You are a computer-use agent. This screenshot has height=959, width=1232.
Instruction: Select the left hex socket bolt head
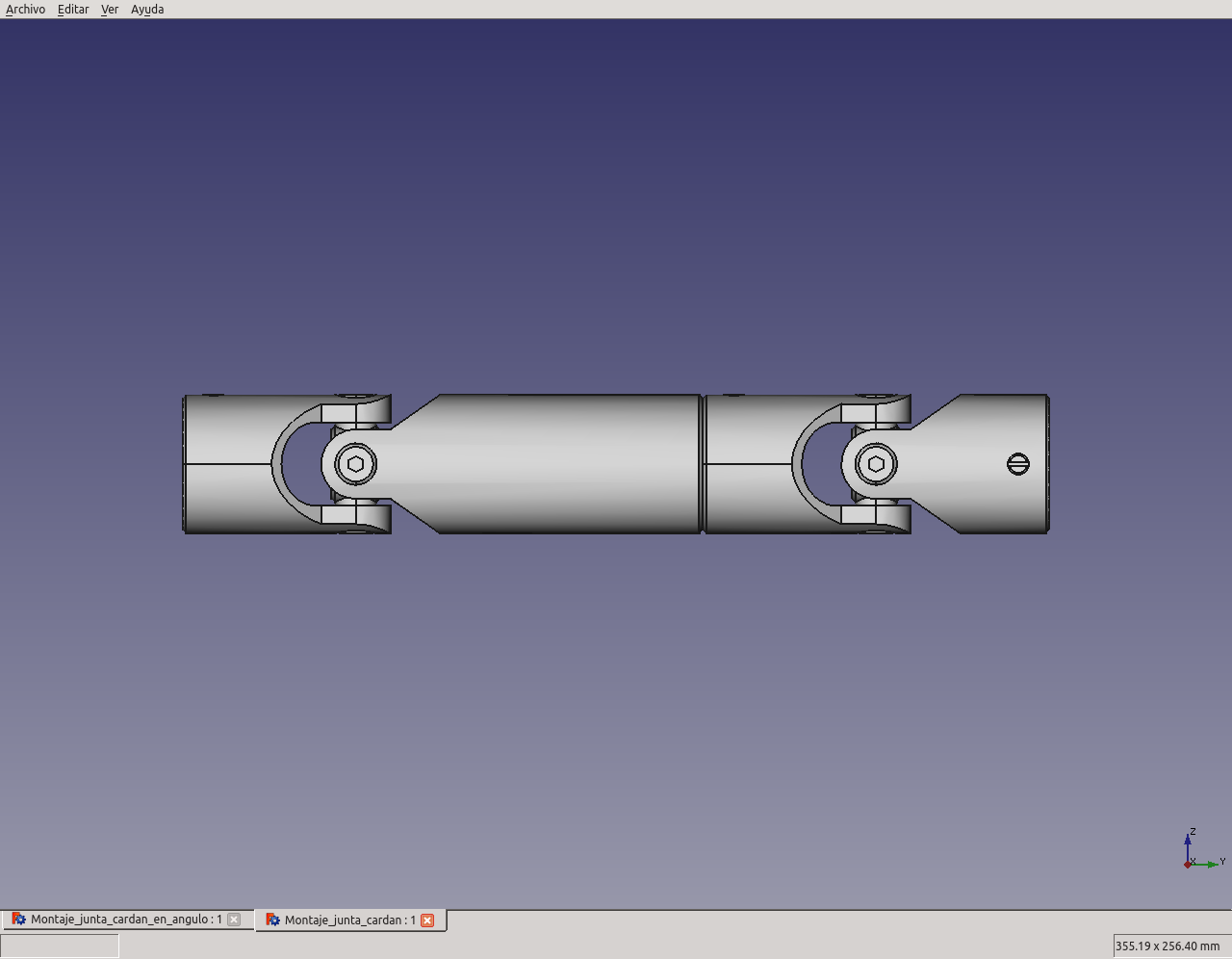(356, 464)
